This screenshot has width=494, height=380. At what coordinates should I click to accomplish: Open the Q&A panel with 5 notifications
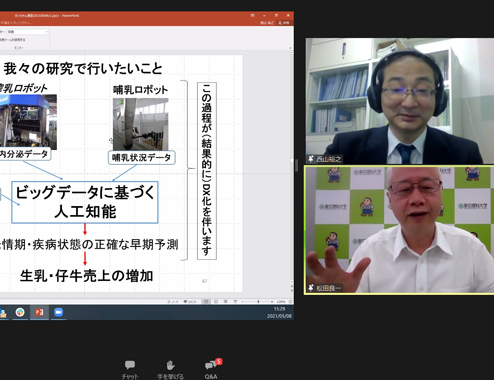(211, 369)
